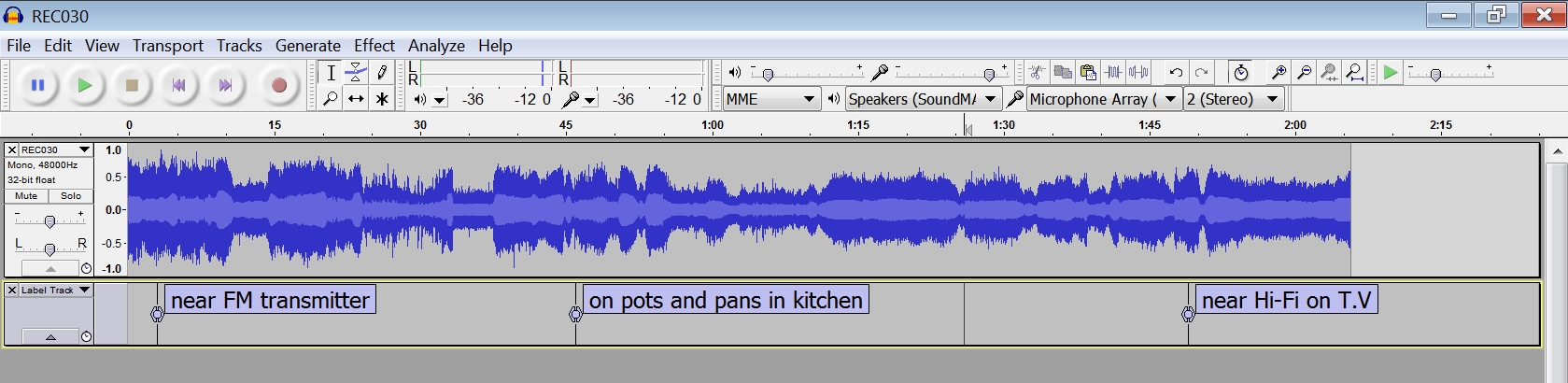This screenshot has width=1568, height=383.
Task: Click the Trim audio toolbar icon
Action: pos(1113,73)
